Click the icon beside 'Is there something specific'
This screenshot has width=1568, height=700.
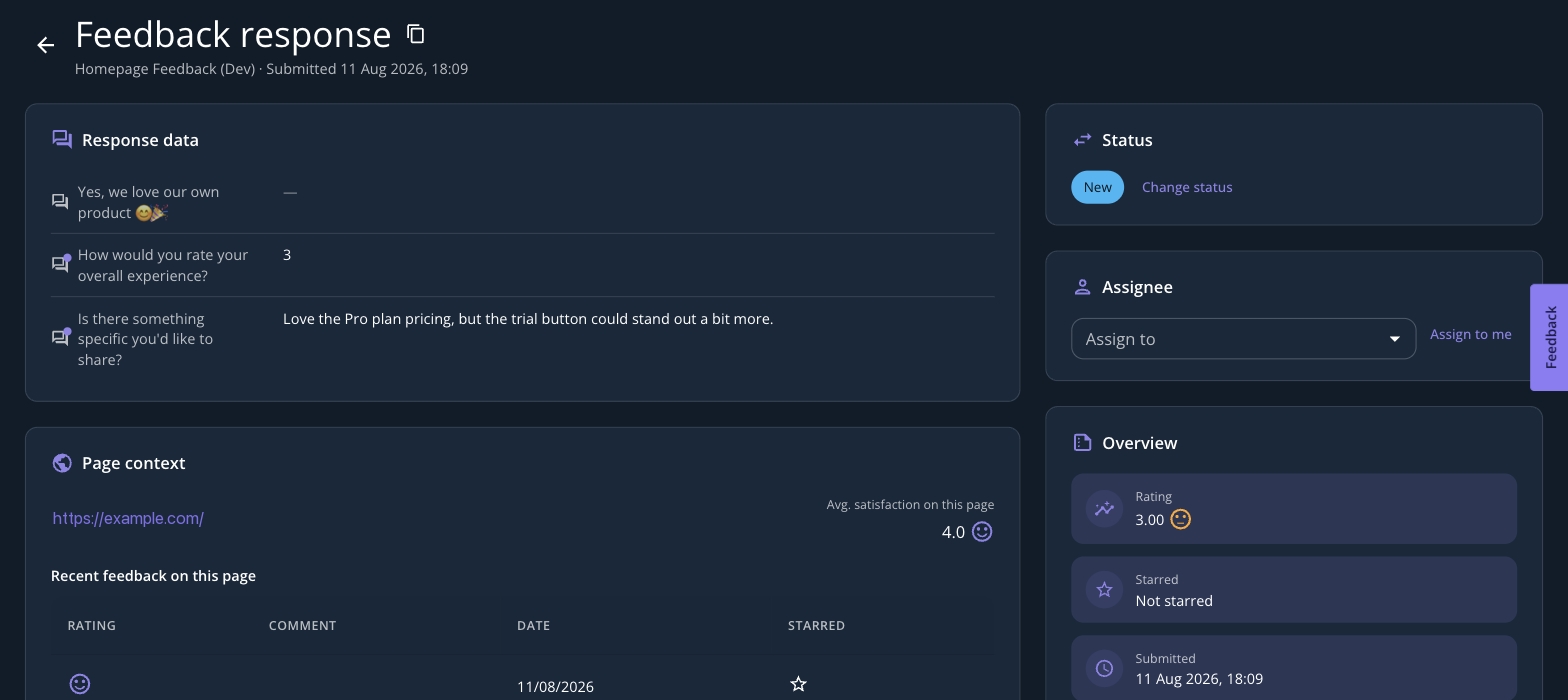pyautogui.click(x=61, y=337)
